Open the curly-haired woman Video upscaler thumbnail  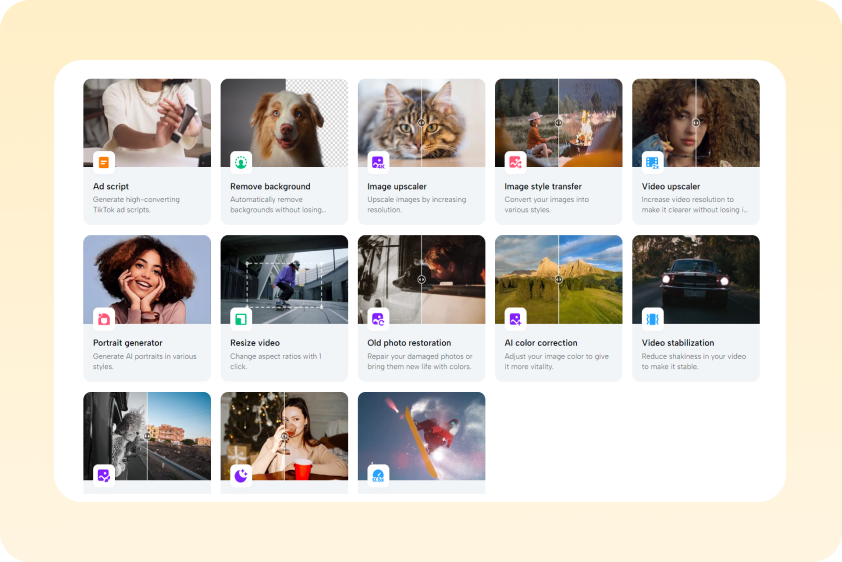tap(696, 123)
